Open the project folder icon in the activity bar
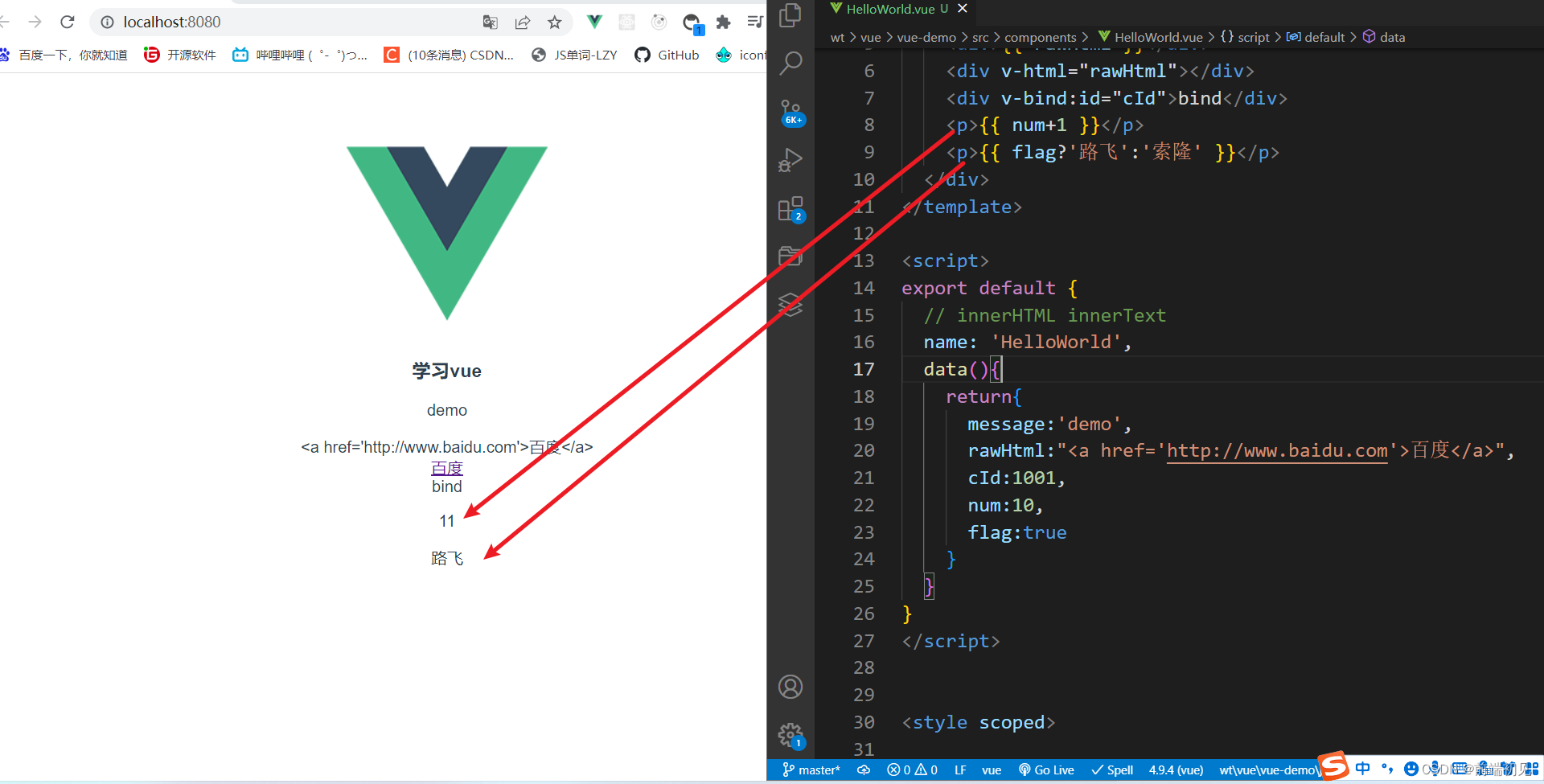1544x784 pixels. [791, 257]
